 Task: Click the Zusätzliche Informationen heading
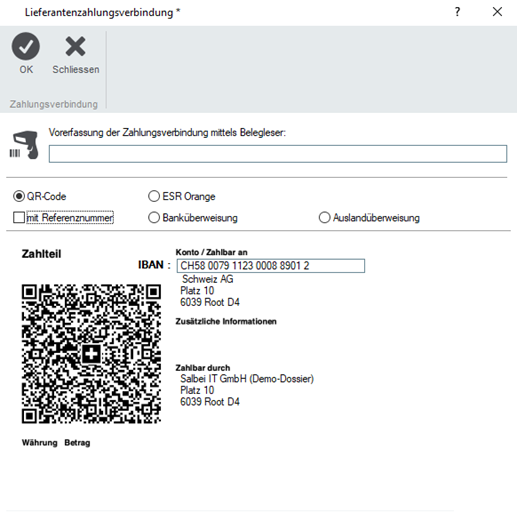click(x=226, y=321)
